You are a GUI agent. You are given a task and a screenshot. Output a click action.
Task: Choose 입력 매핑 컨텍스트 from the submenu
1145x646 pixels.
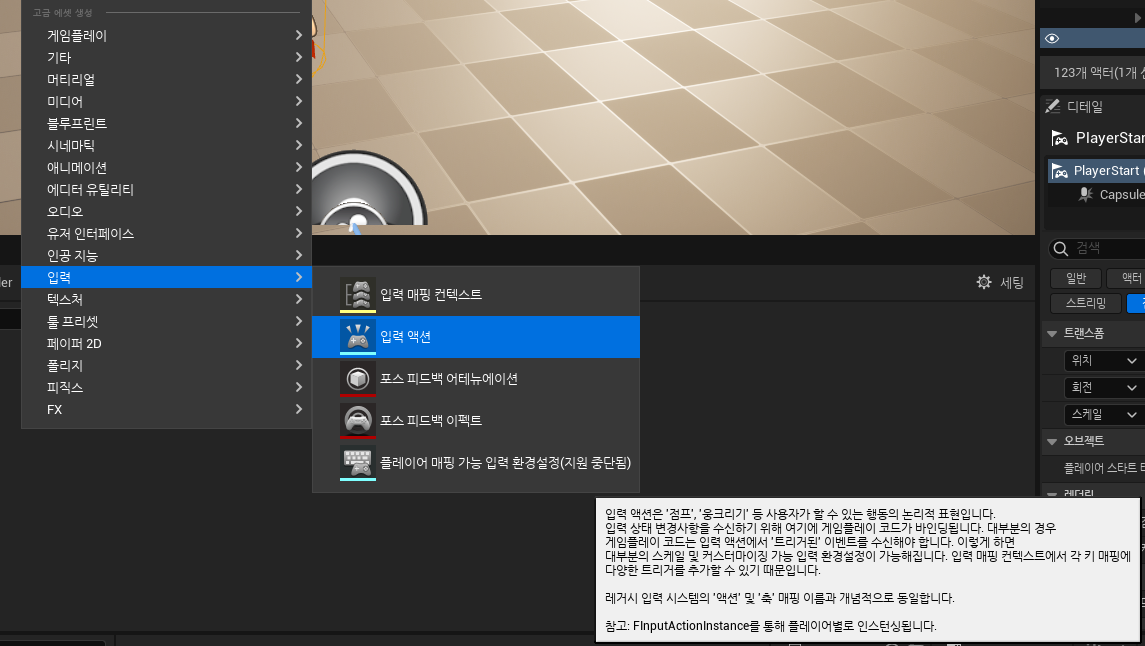point(476,294)
